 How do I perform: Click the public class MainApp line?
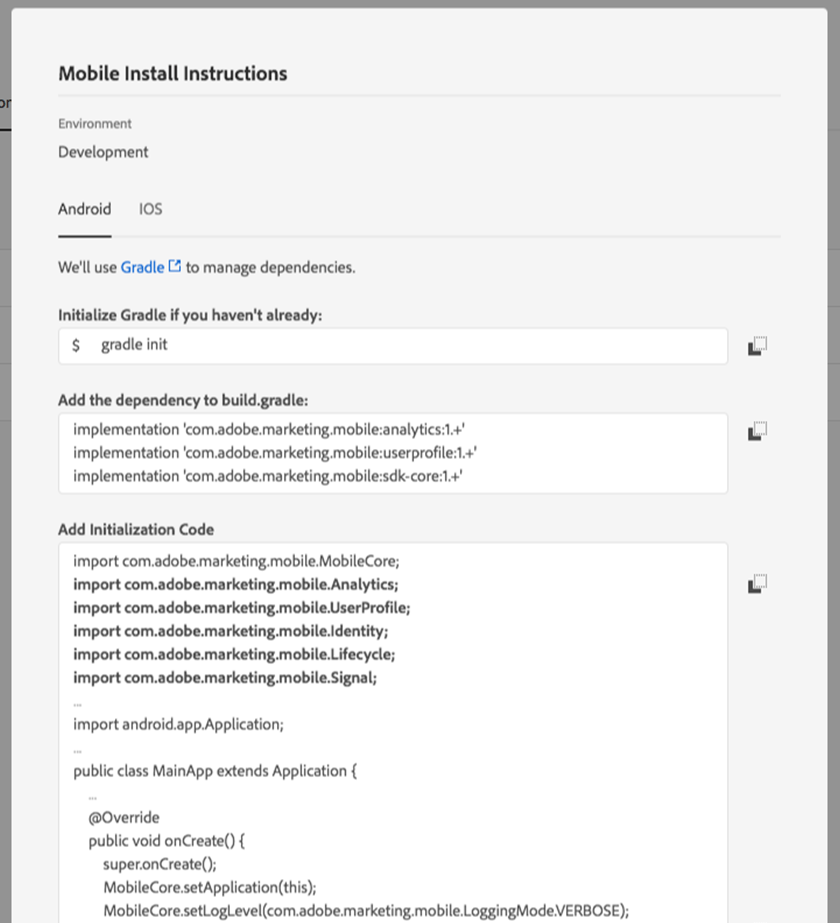(215, 771)
